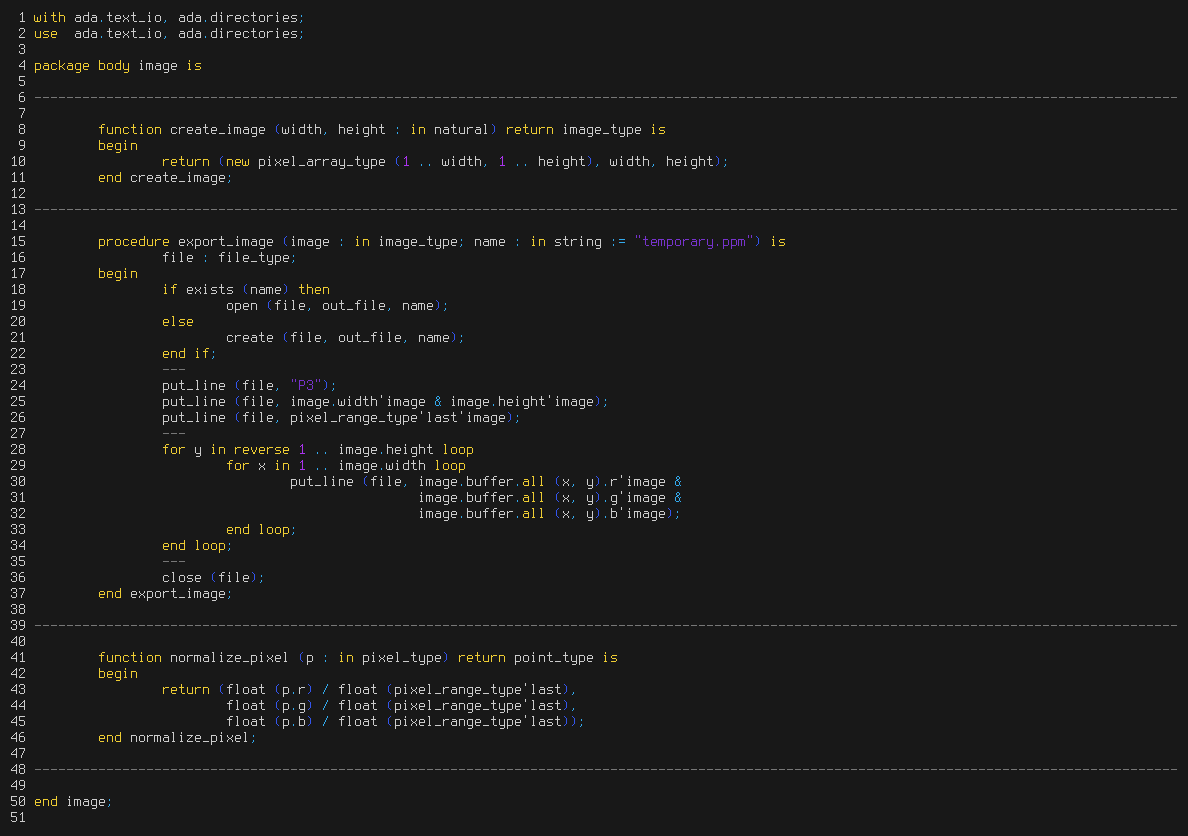This screenshot has width=1188, height=836.
Task: Click 'end loop;' on line 33
Action: point(261,530)
